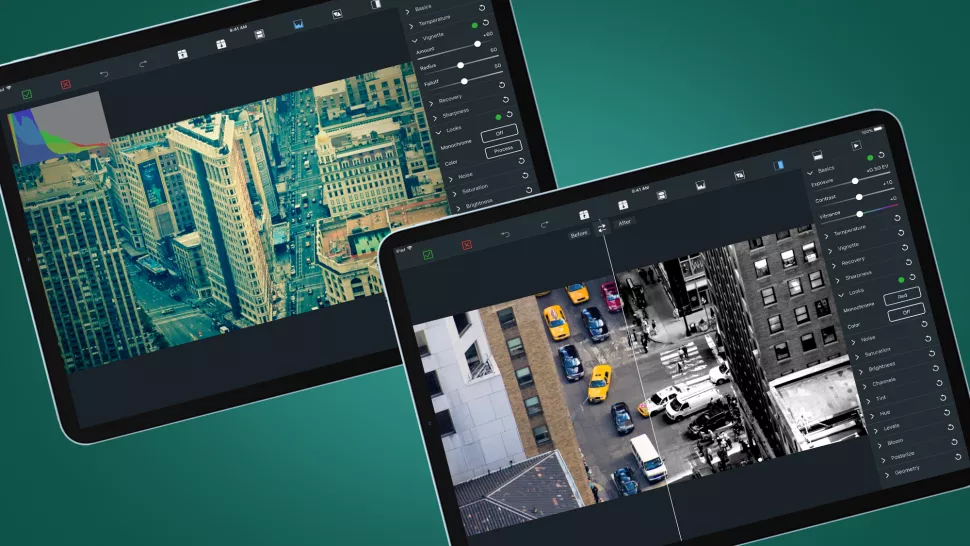
Task: Click the undo arrow on the left iPad
Action: click(104, 75)
